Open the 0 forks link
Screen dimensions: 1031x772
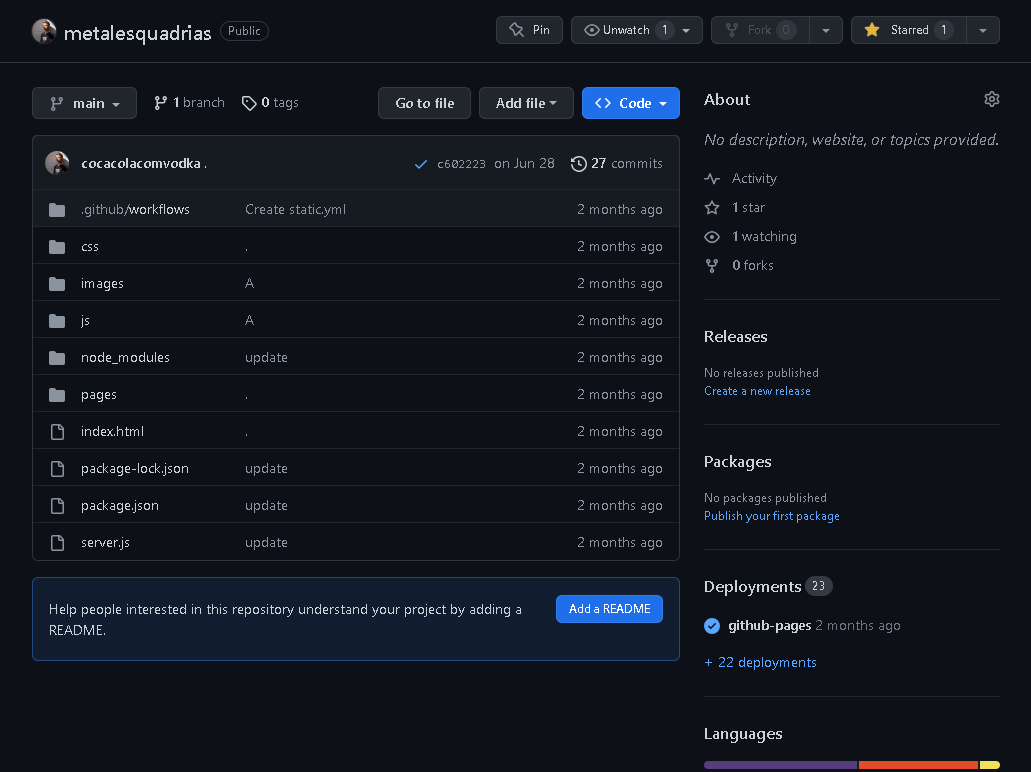tap(753, 265)
